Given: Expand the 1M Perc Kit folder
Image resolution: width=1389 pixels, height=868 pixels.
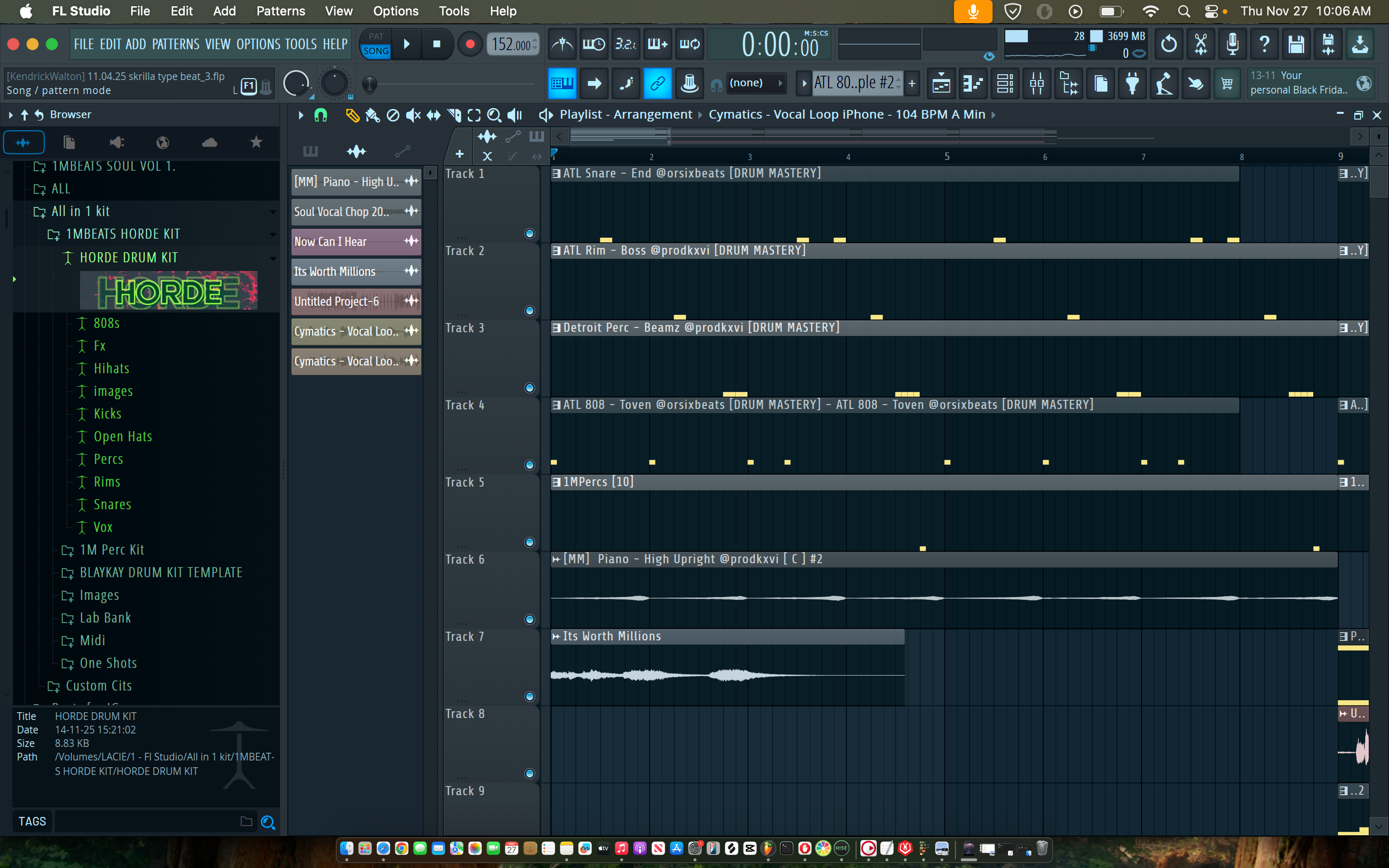Looking at the screenshot, I should click(111, 549).
